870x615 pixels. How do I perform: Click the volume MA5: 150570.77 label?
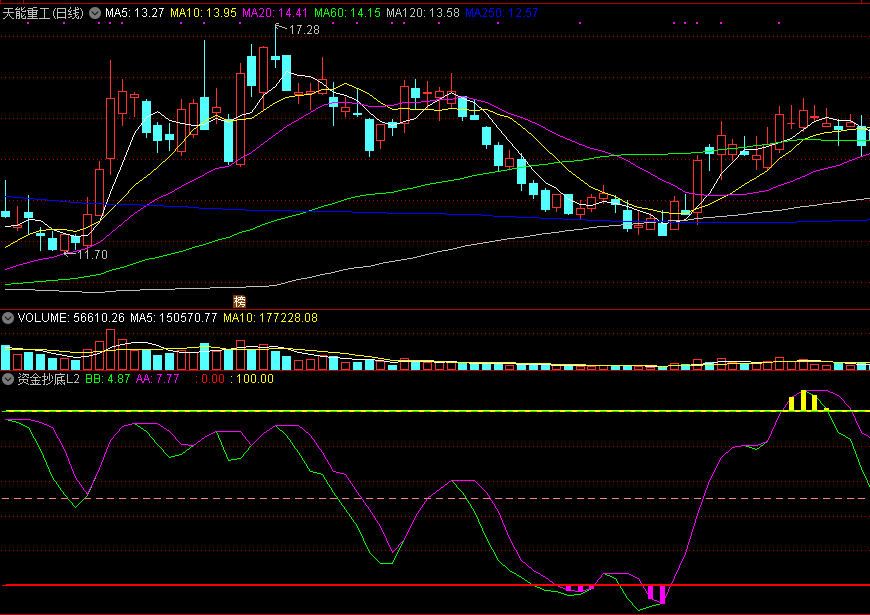click(x=174, y=318)
